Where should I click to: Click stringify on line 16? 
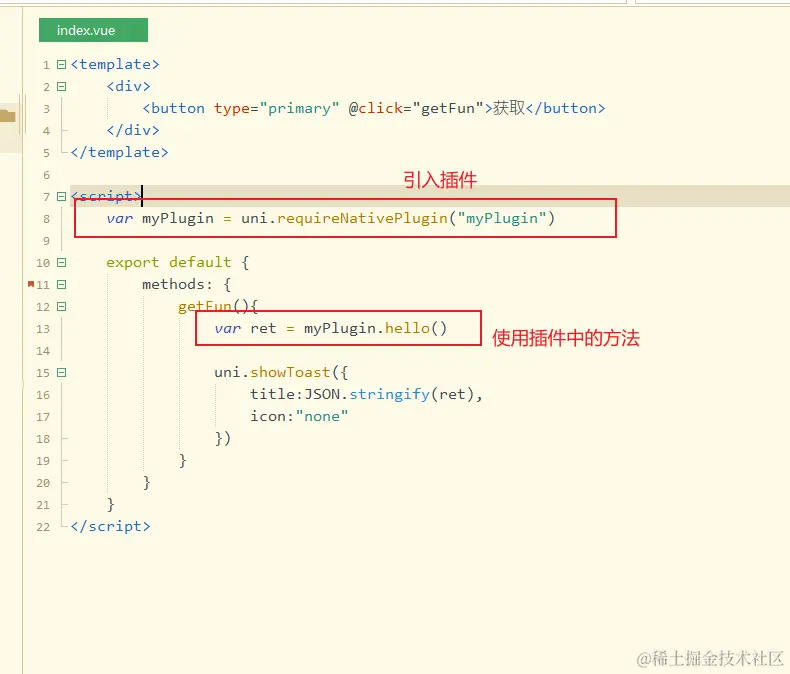[389, 394]
